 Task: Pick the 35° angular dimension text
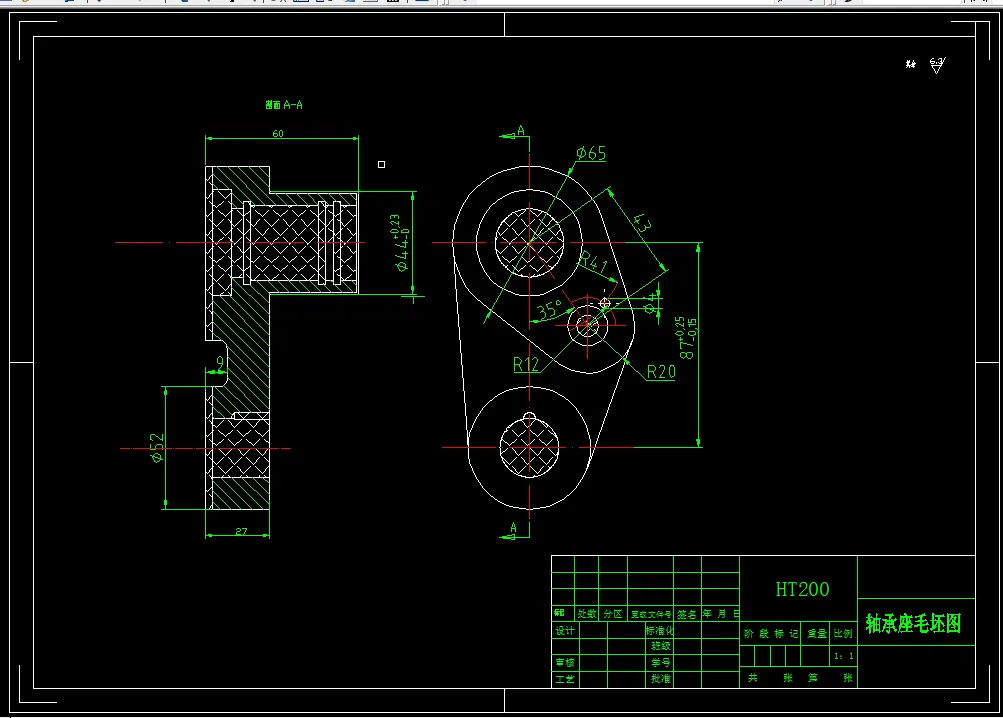tap(549, 310)
